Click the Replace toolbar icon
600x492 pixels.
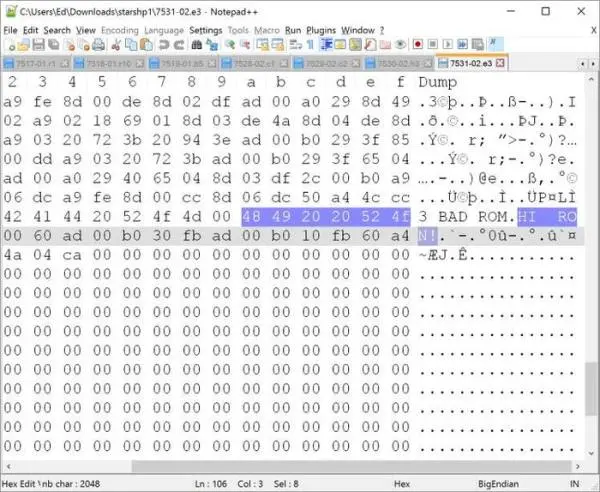(x=212, y=45)
